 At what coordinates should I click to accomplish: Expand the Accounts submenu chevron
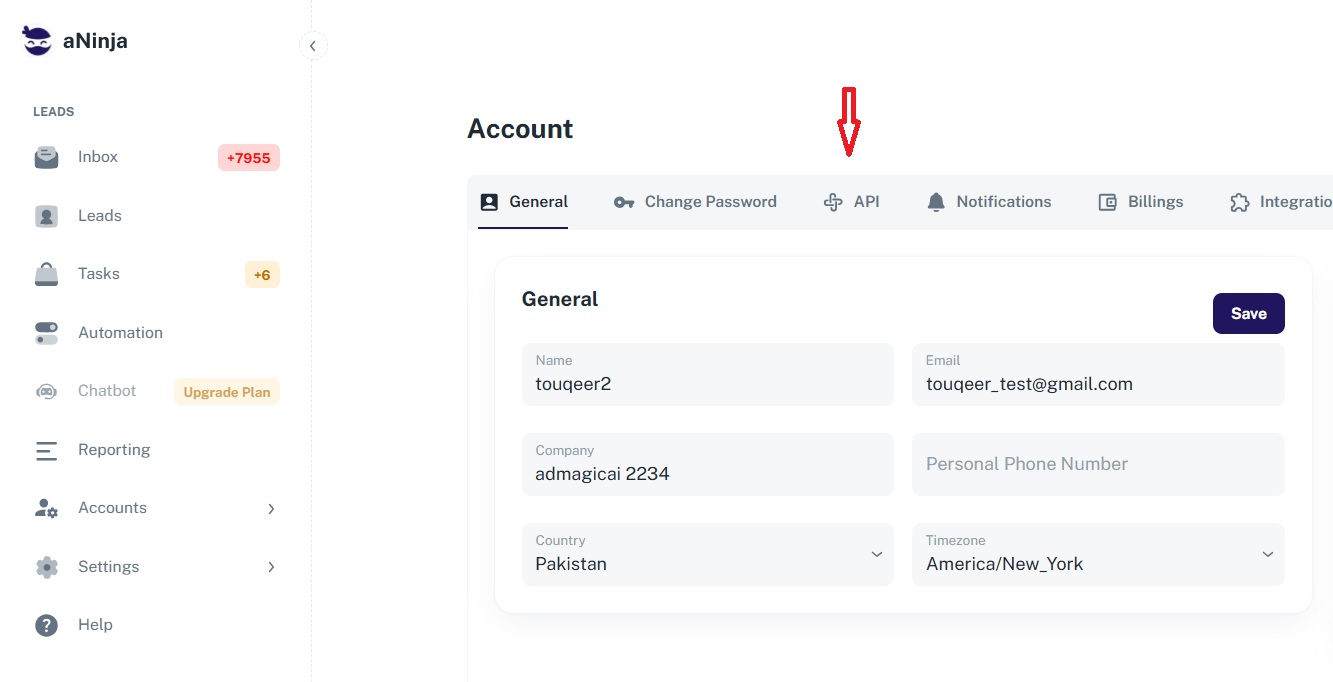[271, 509]
